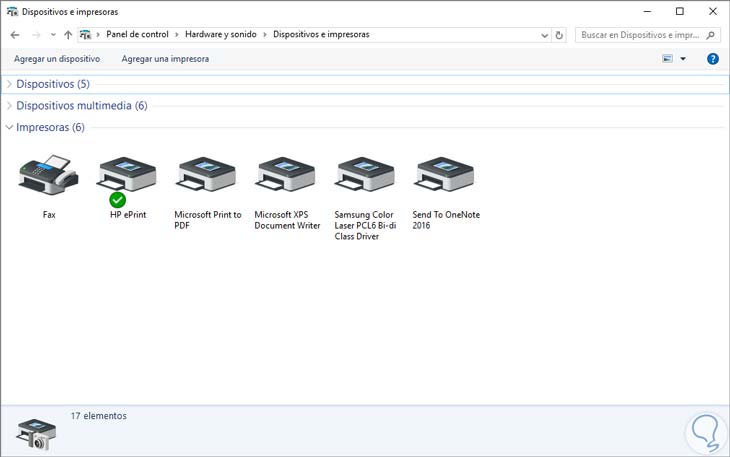The height and width of the screenshot is (457, 730).
Task: Open chevron before Panel de control breadcrumb
Action: [98, 35]
